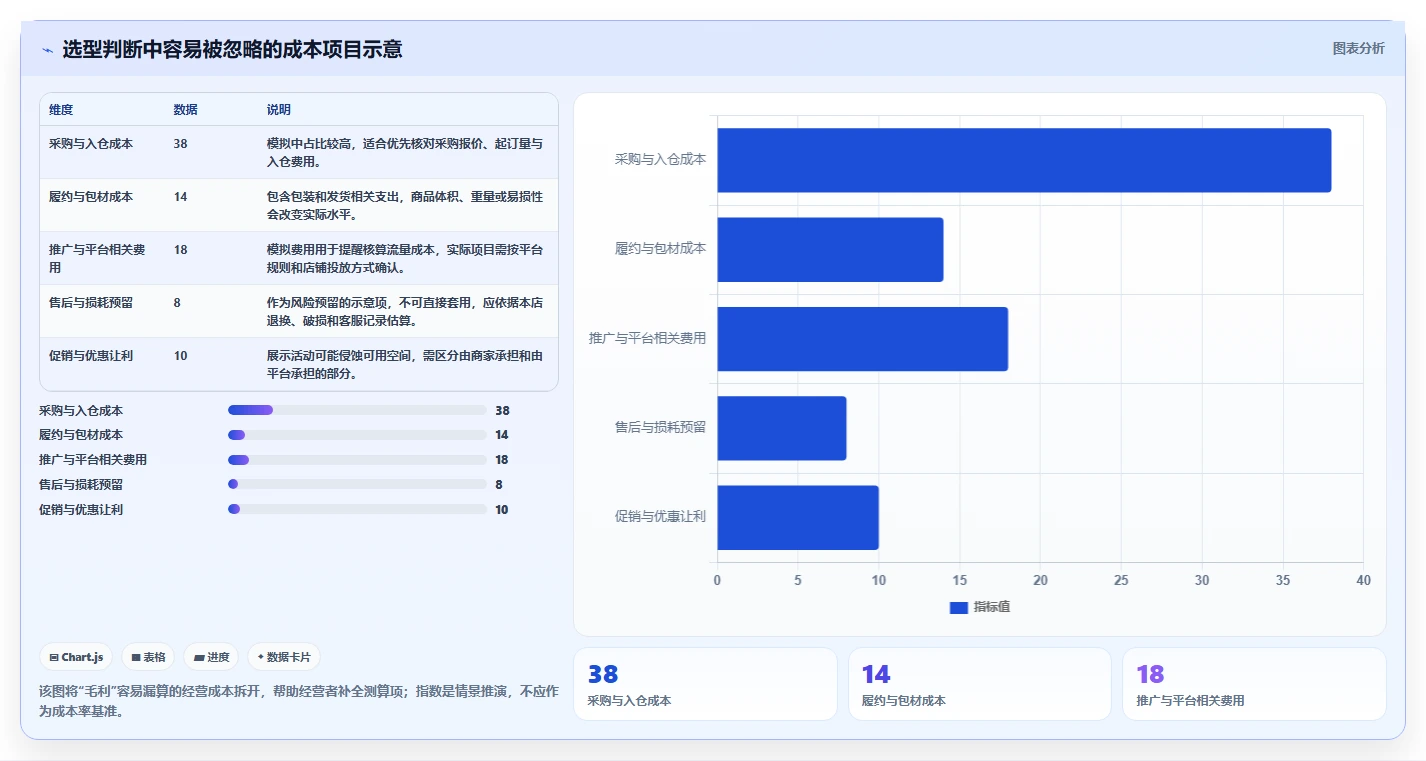Click the small icon before the page title

tap(47, 50)
